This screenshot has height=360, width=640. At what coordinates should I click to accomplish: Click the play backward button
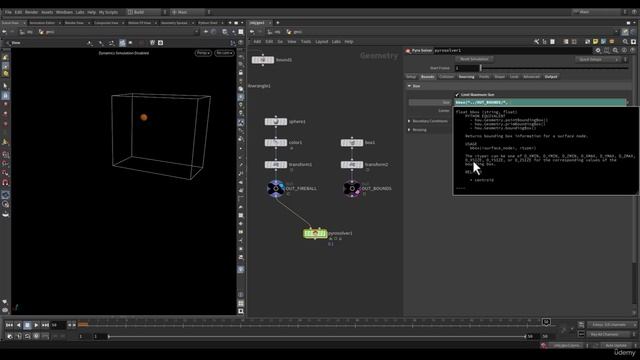click(18, 325)
